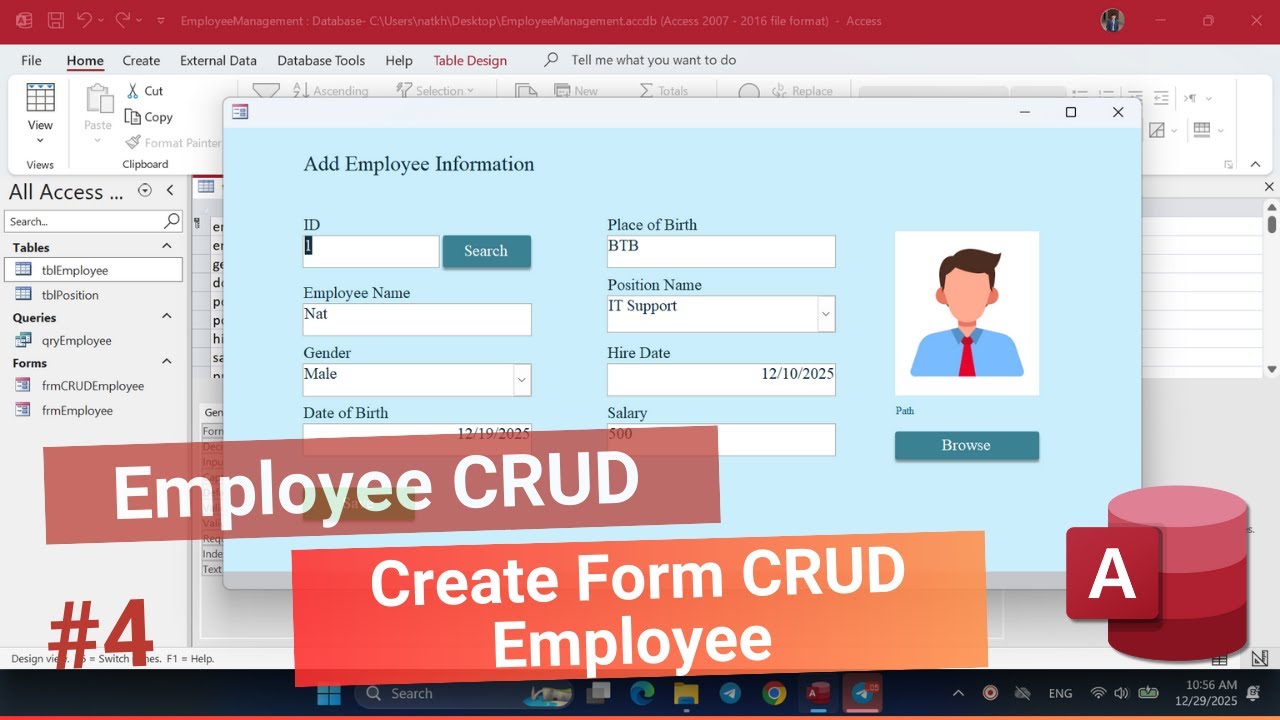The width and height of the screenshot is (1280, 720).
Task: Click the Copy icon in Clipboard
Action: (132, 117)
